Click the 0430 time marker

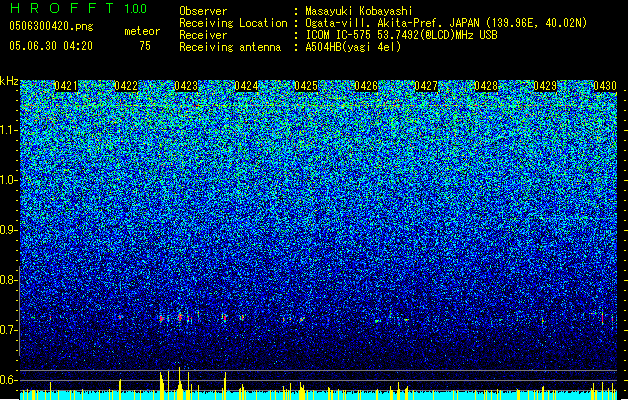coord(605,86)
